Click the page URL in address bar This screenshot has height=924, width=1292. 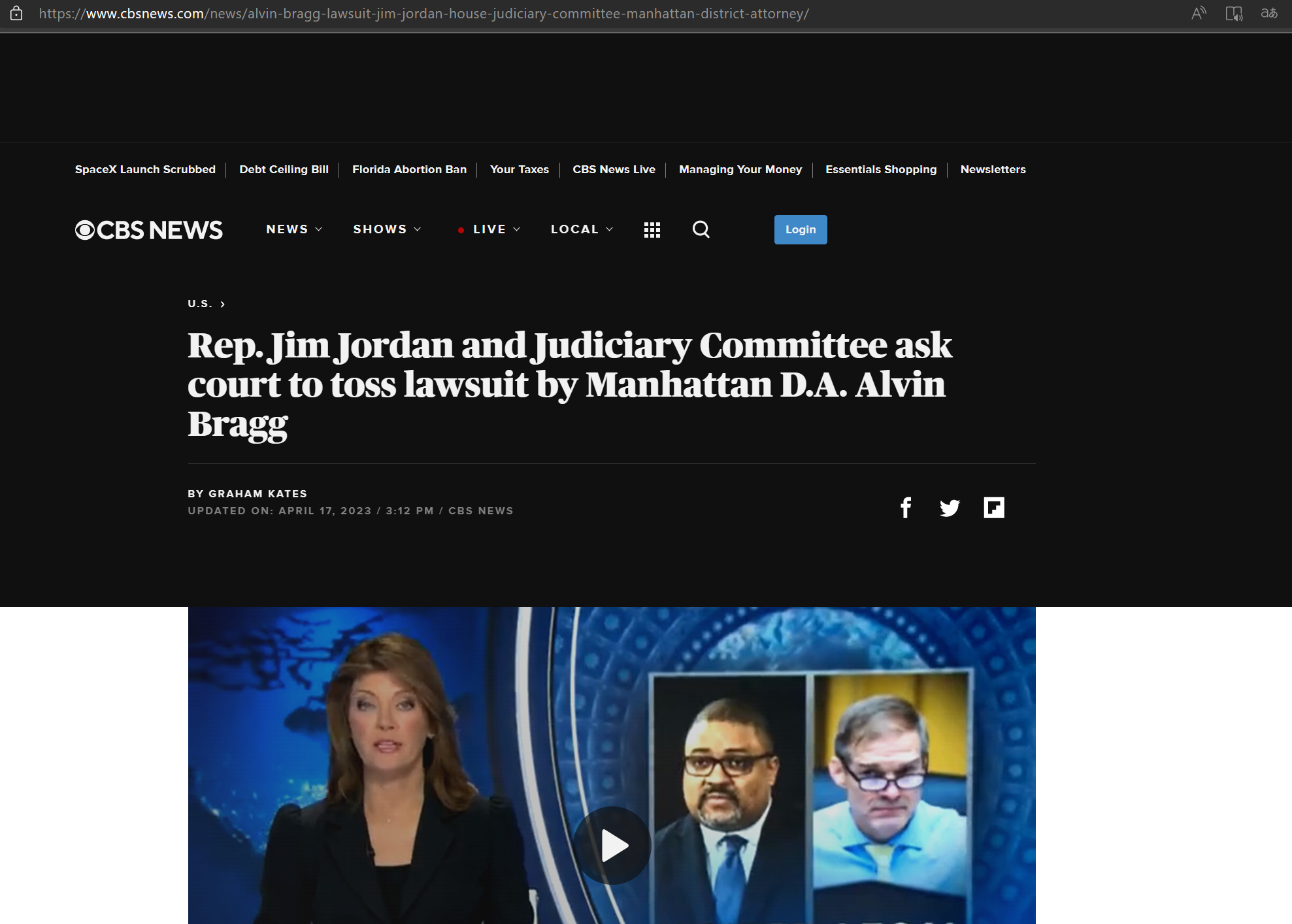(x=423, y=13)
